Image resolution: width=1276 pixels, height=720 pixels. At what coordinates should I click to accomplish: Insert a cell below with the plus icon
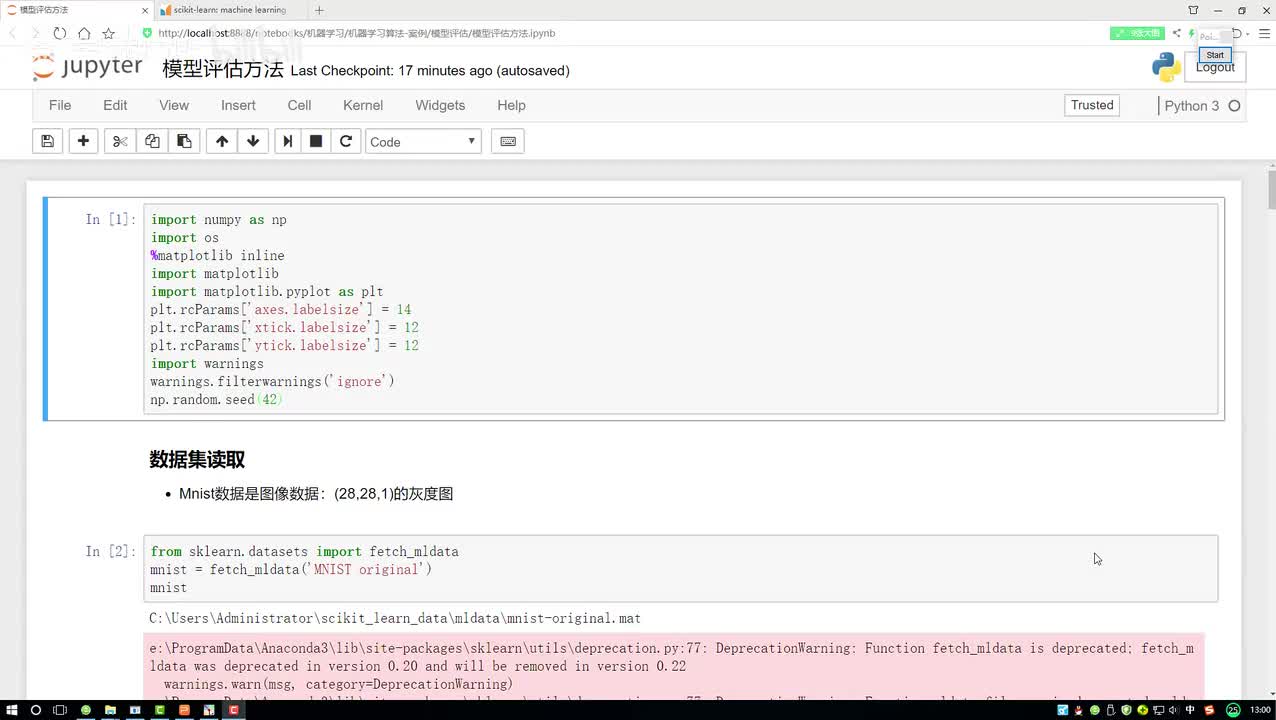(x=84, y=142)
